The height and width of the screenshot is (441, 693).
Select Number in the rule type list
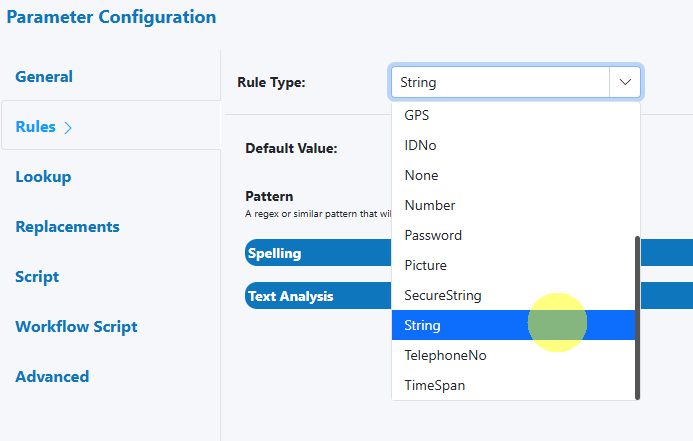(513, 205)
